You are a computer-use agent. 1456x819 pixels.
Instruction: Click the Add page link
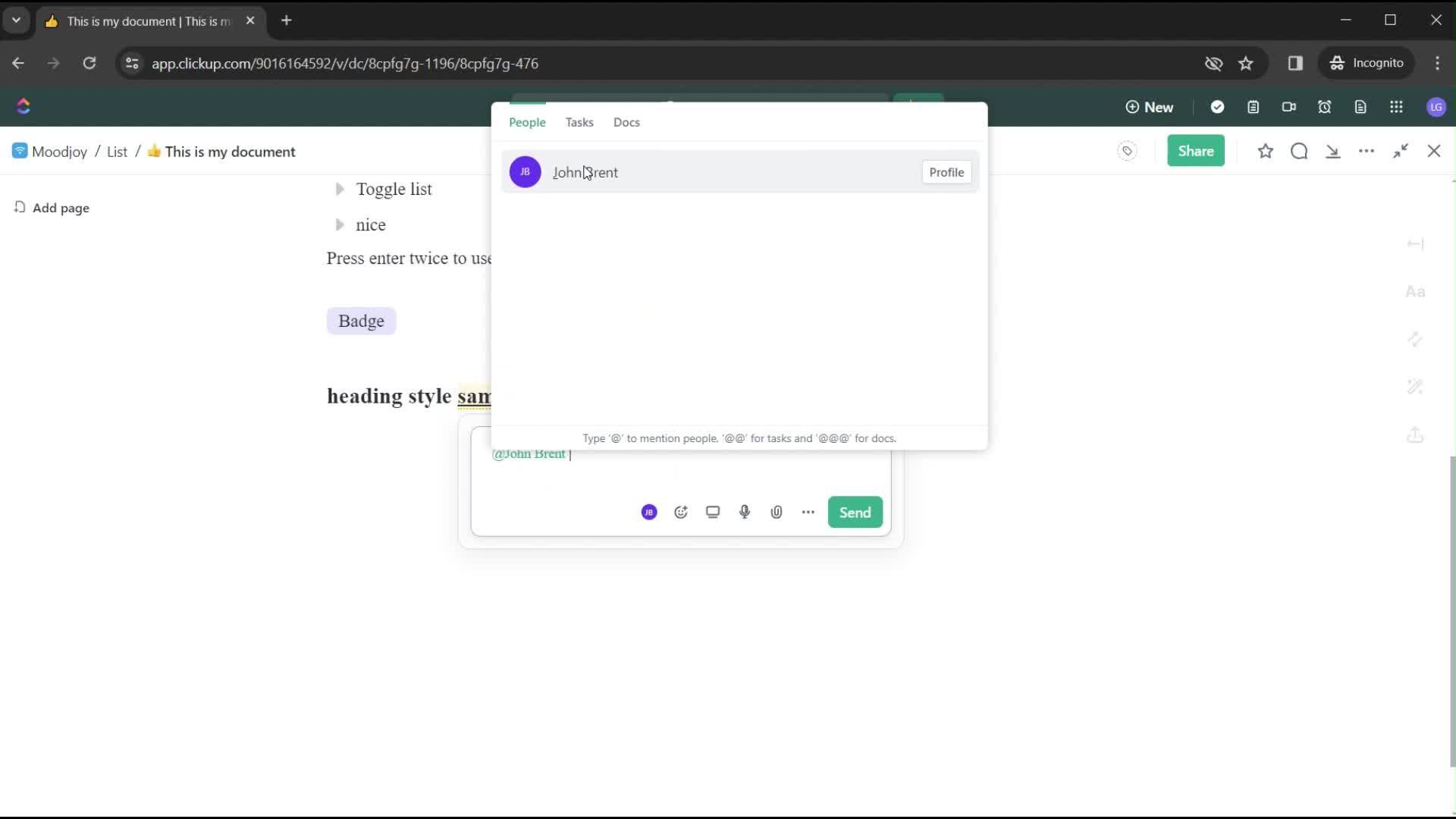coord(61,207)
